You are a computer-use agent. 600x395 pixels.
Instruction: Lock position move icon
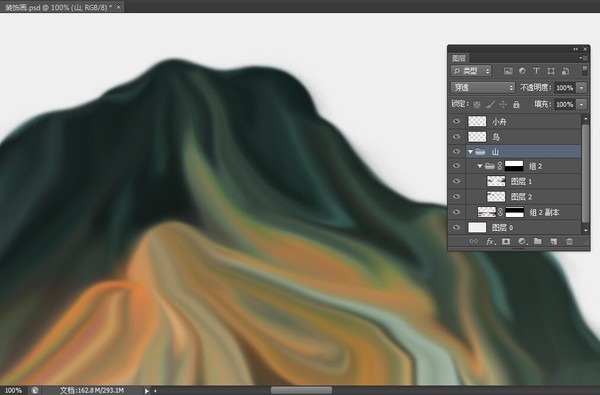[503, 104]
